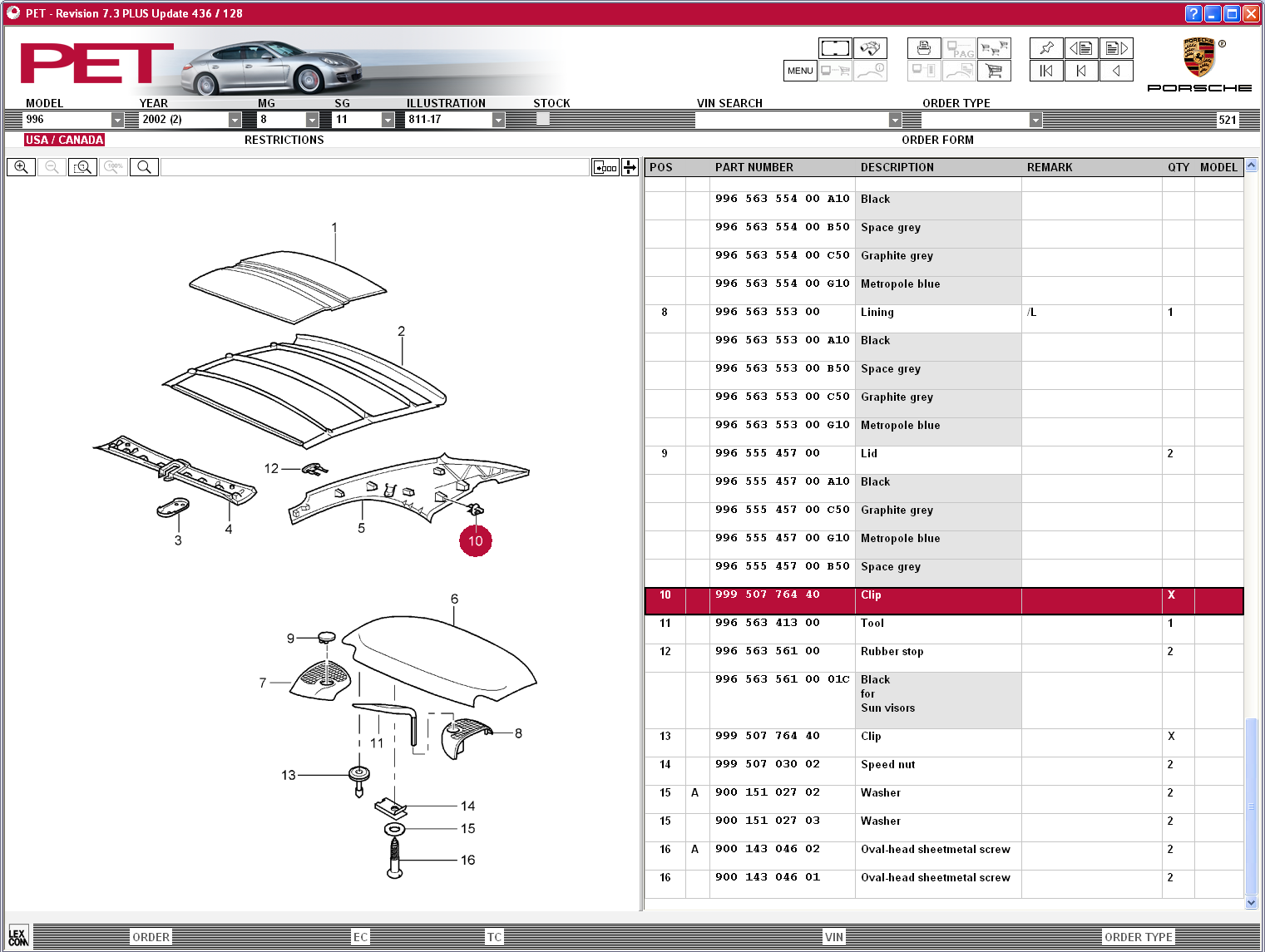Tick the STOCK checkbox
1265x952 pixels.
point(543,120)
